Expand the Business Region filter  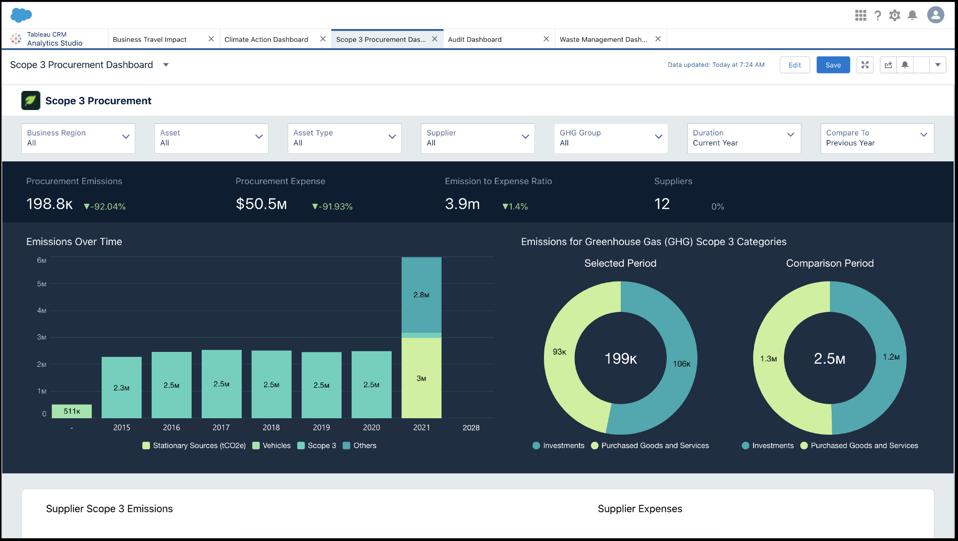tap(81, 138)
